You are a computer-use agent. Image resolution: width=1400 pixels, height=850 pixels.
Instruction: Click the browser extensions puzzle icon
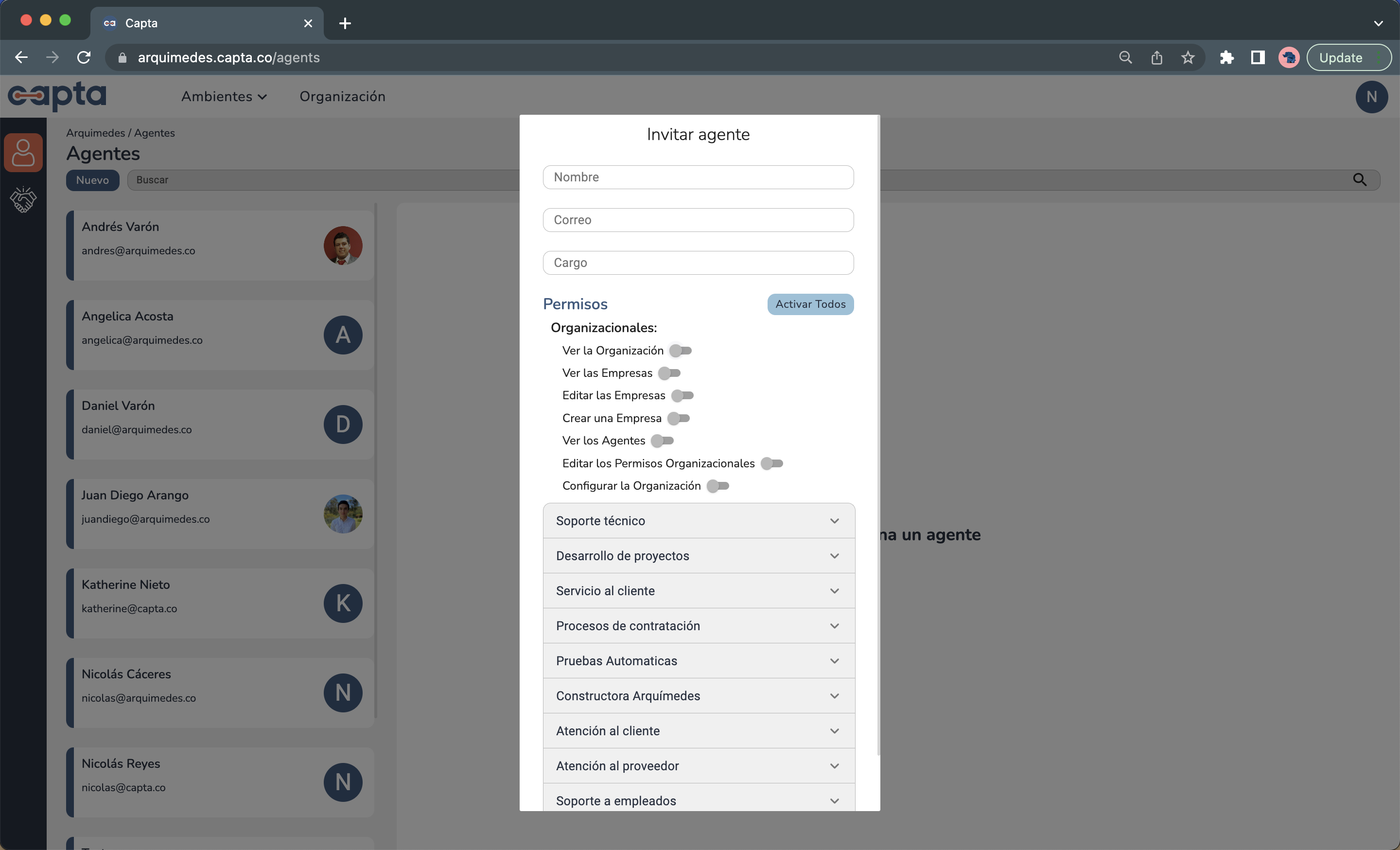1226,57
